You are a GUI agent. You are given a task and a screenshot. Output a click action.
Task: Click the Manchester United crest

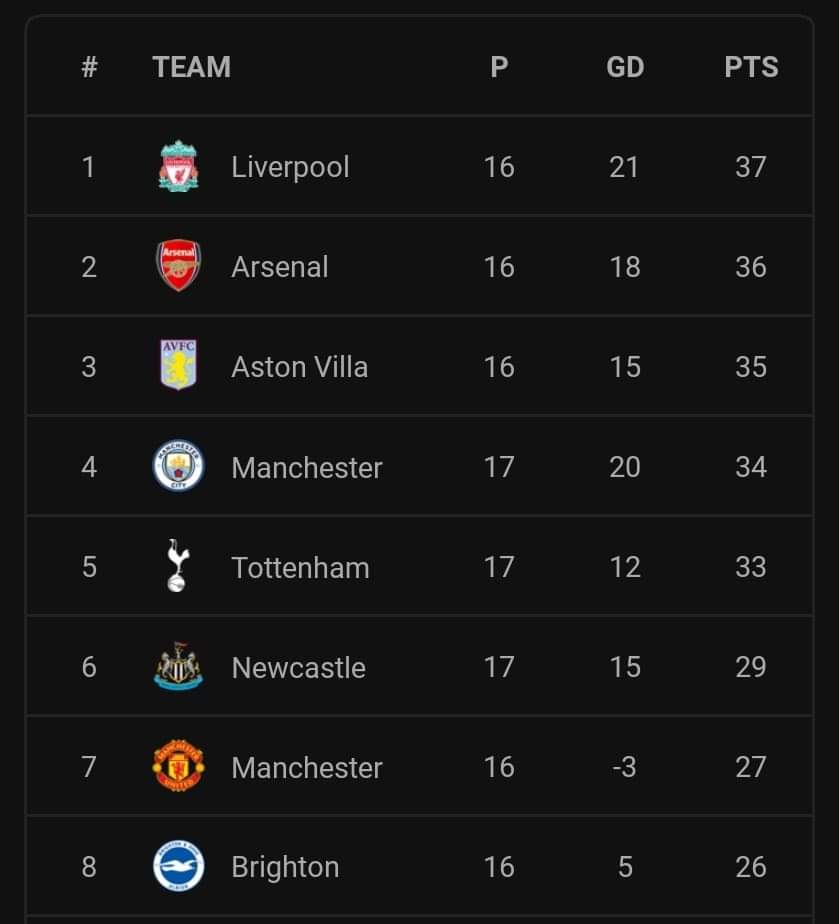tap(179, 766)
